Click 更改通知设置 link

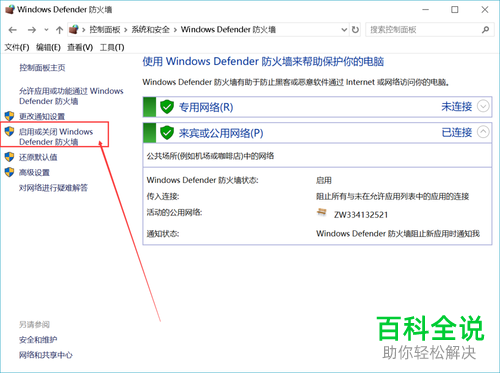42,116
